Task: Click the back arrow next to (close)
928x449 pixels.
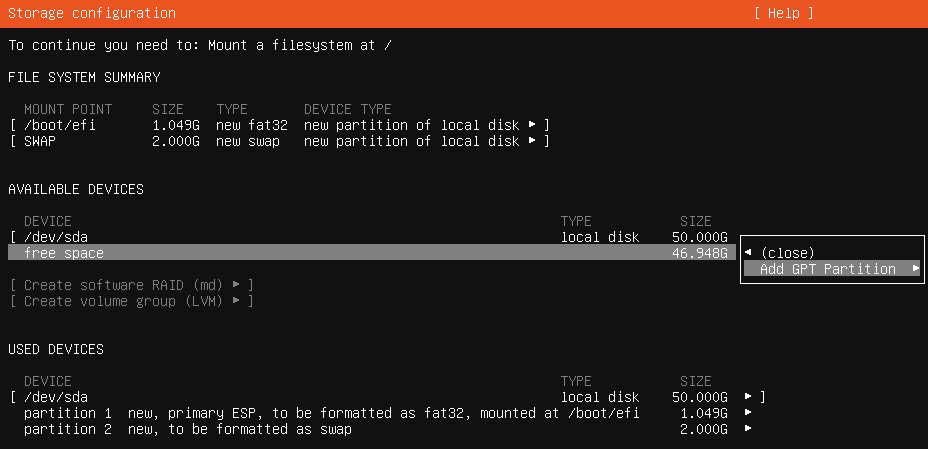Action: click(748, 253)
